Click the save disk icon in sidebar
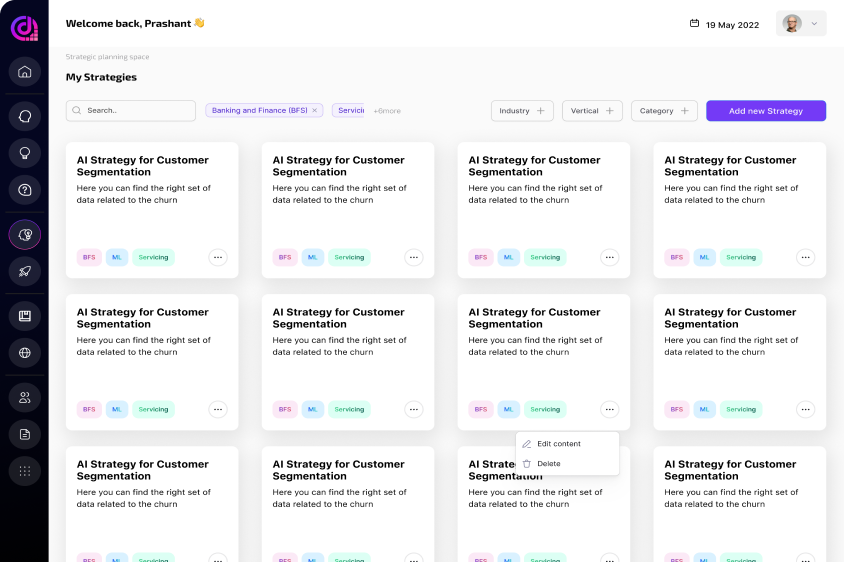 pyautogui.click(x=24, y=316)
